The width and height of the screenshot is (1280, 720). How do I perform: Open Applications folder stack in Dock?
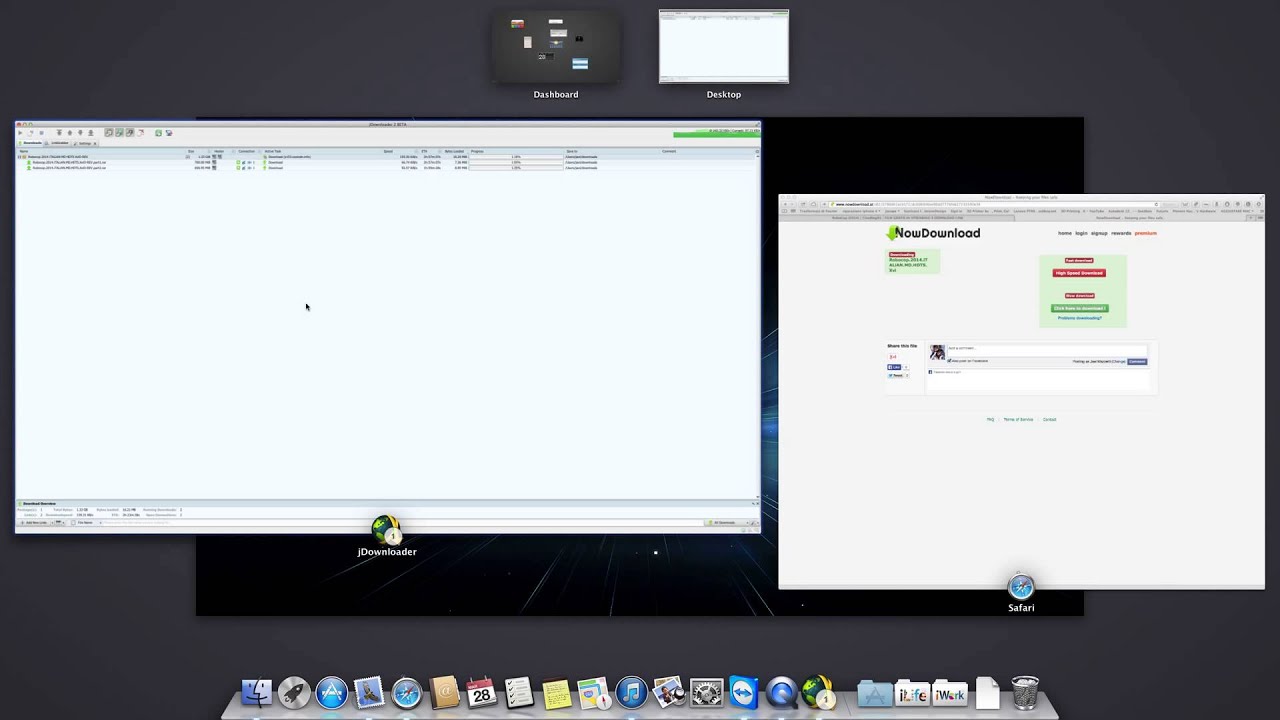click(875, 692)
